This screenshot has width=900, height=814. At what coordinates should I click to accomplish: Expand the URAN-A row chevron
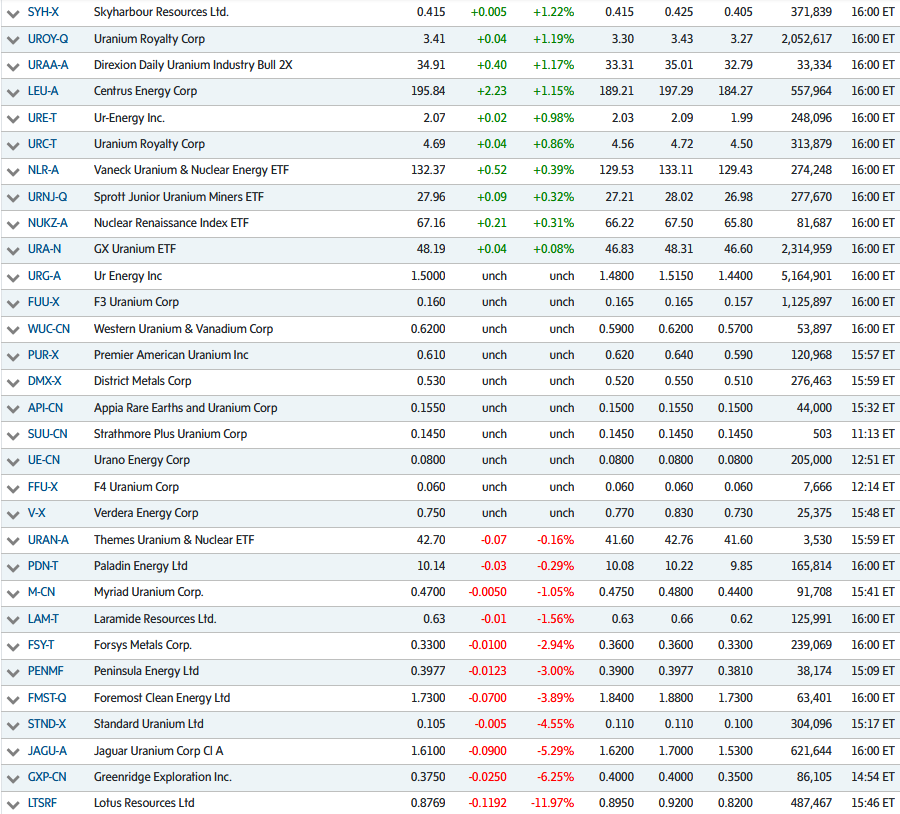[x=13, y=541]
